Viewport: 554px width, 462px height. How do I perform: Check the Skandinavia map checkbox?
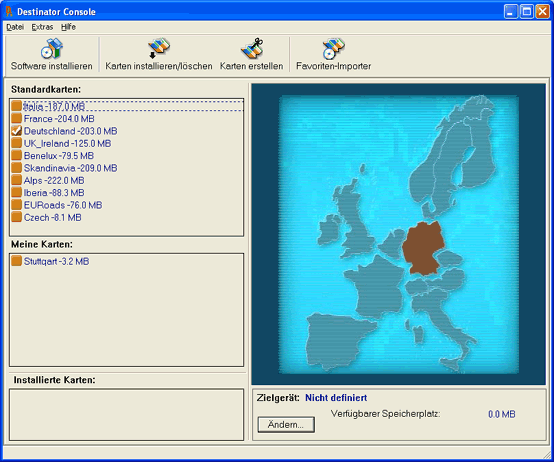tap(16, 168)
